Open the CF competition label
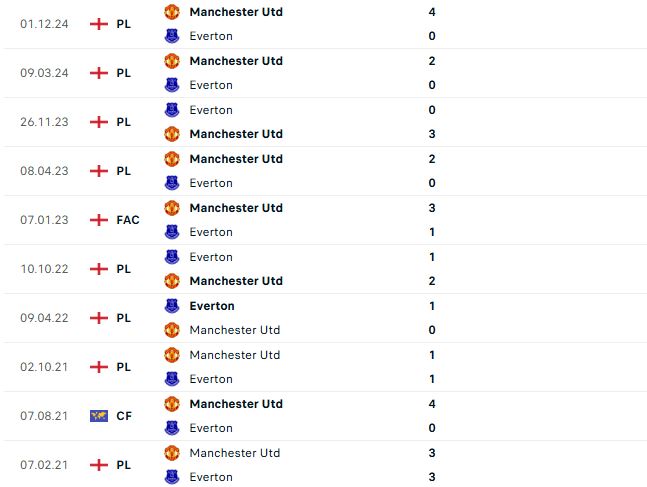The width and height of the screenshot is (647, 487). click(x=124, y=416)
